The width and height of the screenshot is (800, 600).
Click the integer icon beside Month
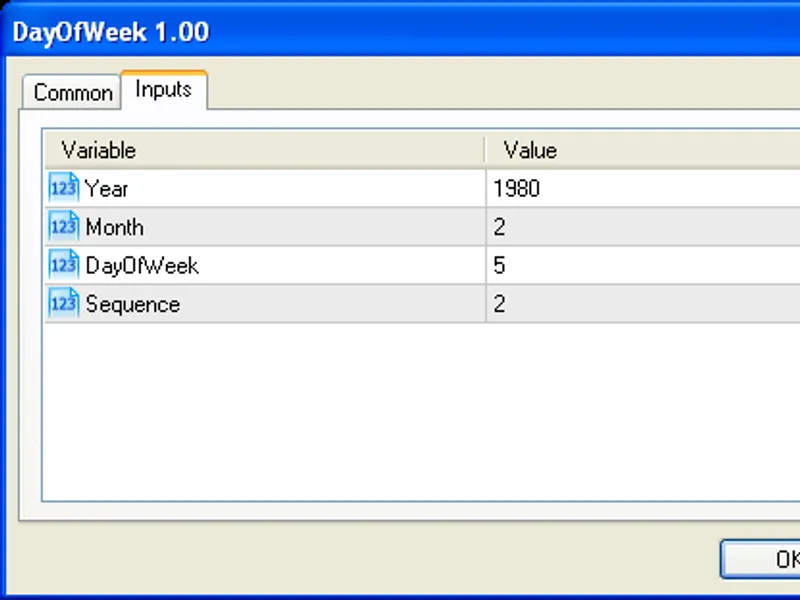[x=64, y=227]
